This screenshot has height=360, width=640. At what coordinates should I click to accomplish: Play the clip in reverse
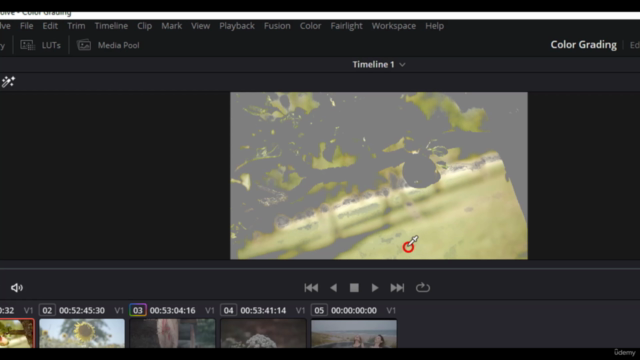click(333, 288)
